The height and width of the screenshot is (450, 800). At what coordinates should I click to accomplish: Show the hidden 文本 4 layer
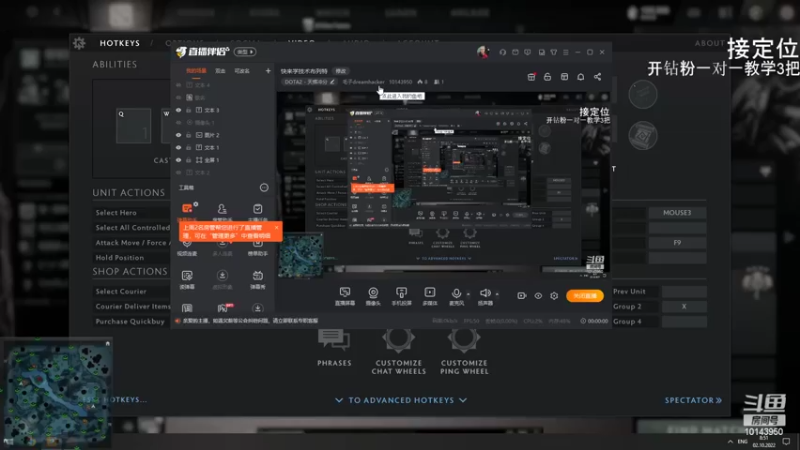coord(179,85)
